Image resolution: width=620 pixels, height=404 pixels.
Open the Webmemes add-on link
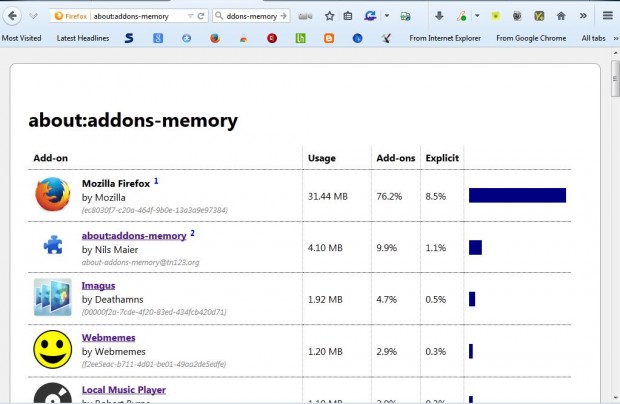108,338
